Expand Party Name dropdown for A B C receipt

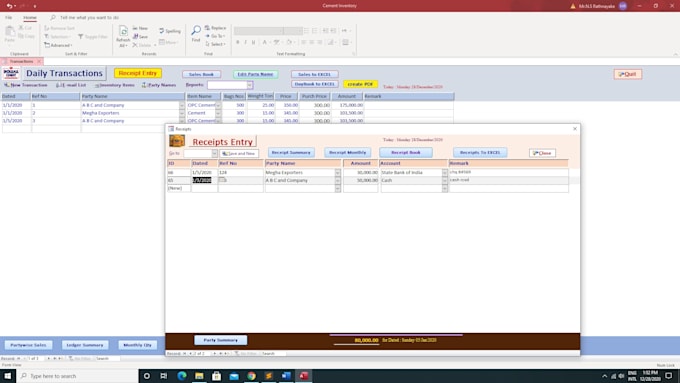pyautogui.click(x=337, y=180)
